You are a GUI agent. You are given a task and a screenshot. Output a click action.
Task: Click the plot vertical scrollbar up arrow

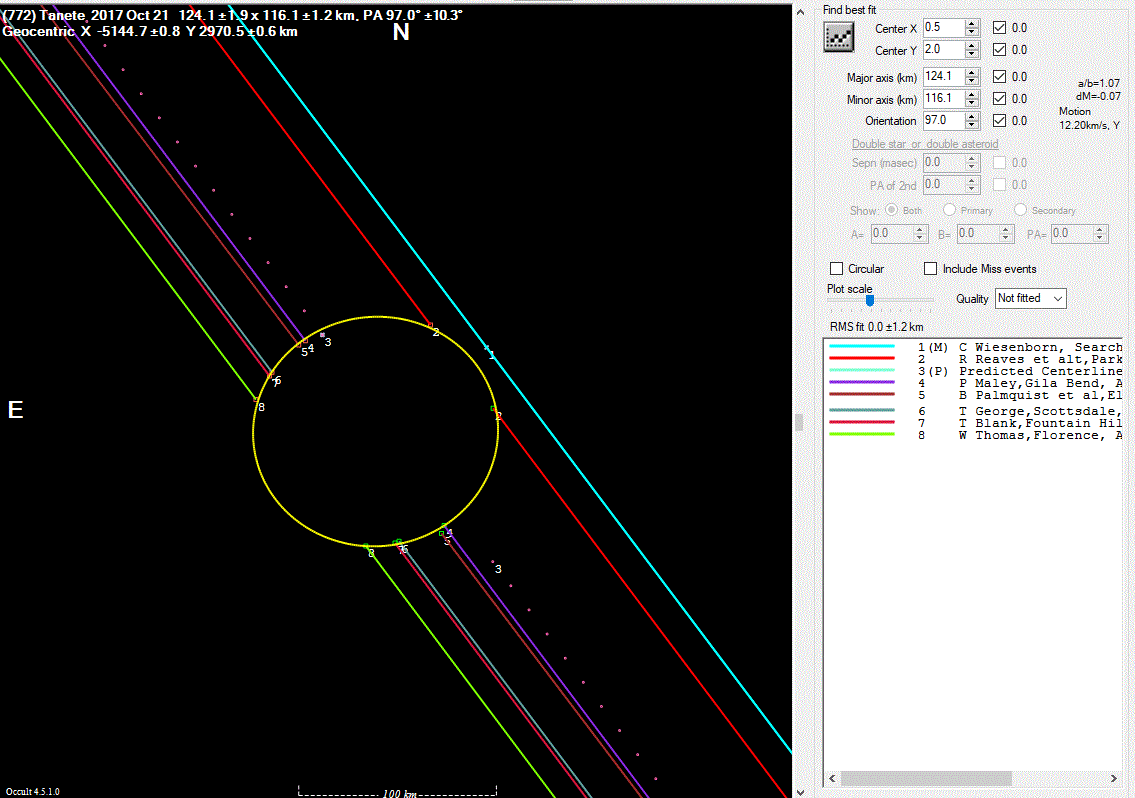click(800, 12)
